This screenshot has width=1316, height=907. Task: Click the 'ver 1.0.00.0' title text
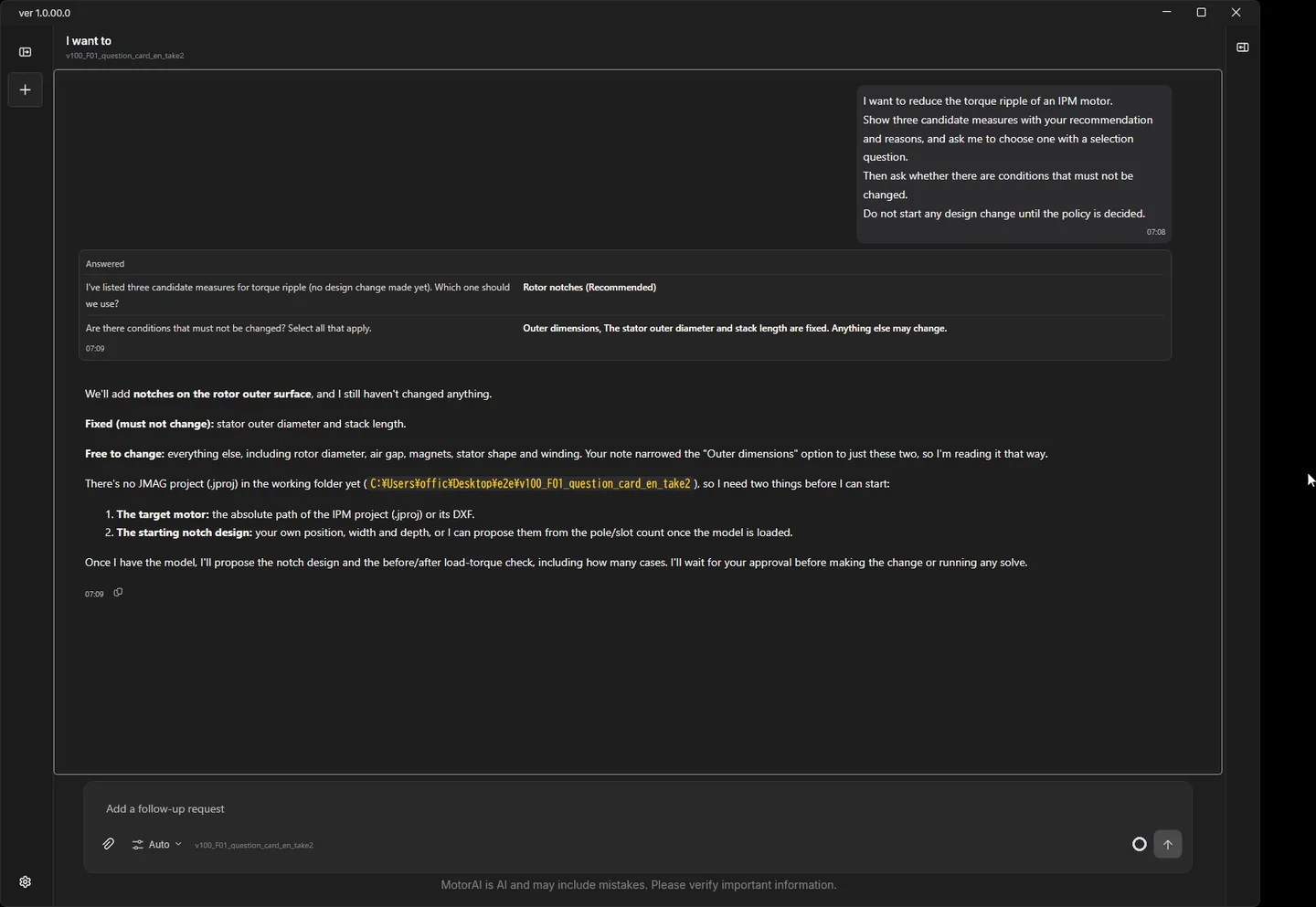pyautogui.click(x=45, y=13)
